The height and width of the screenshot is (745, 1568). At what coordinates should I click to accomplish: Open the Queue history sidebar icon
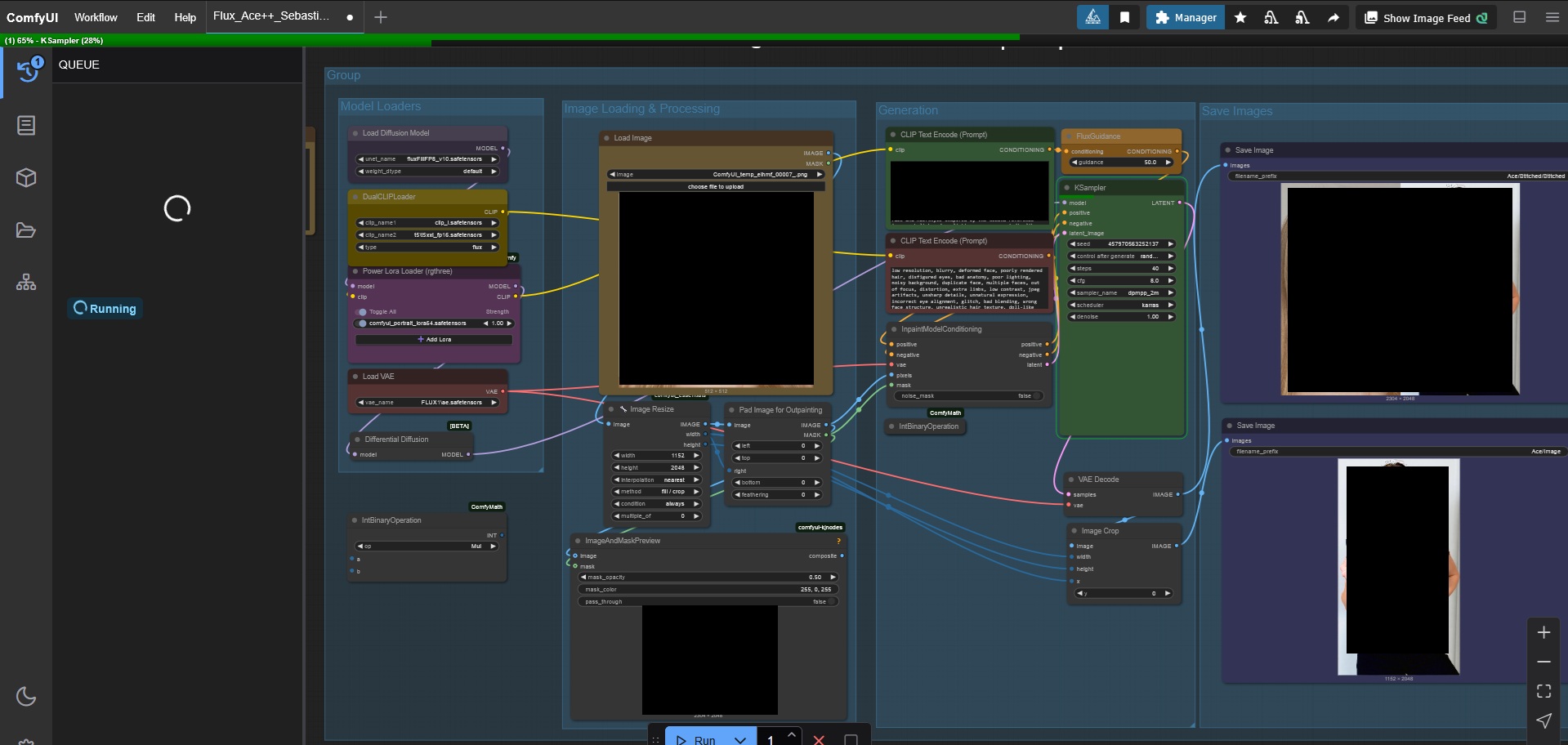27,71
